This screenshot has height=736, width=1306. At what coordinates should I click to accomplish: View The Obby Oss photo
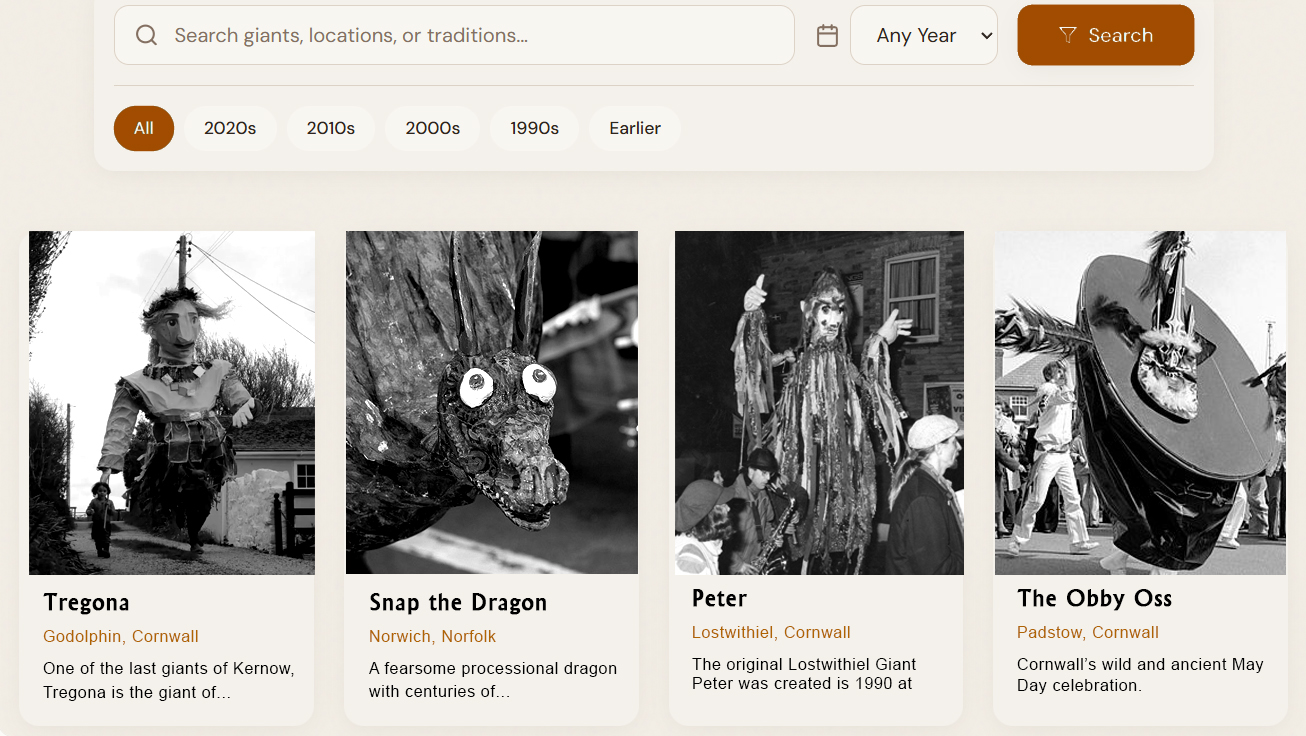coord(1140,402)
